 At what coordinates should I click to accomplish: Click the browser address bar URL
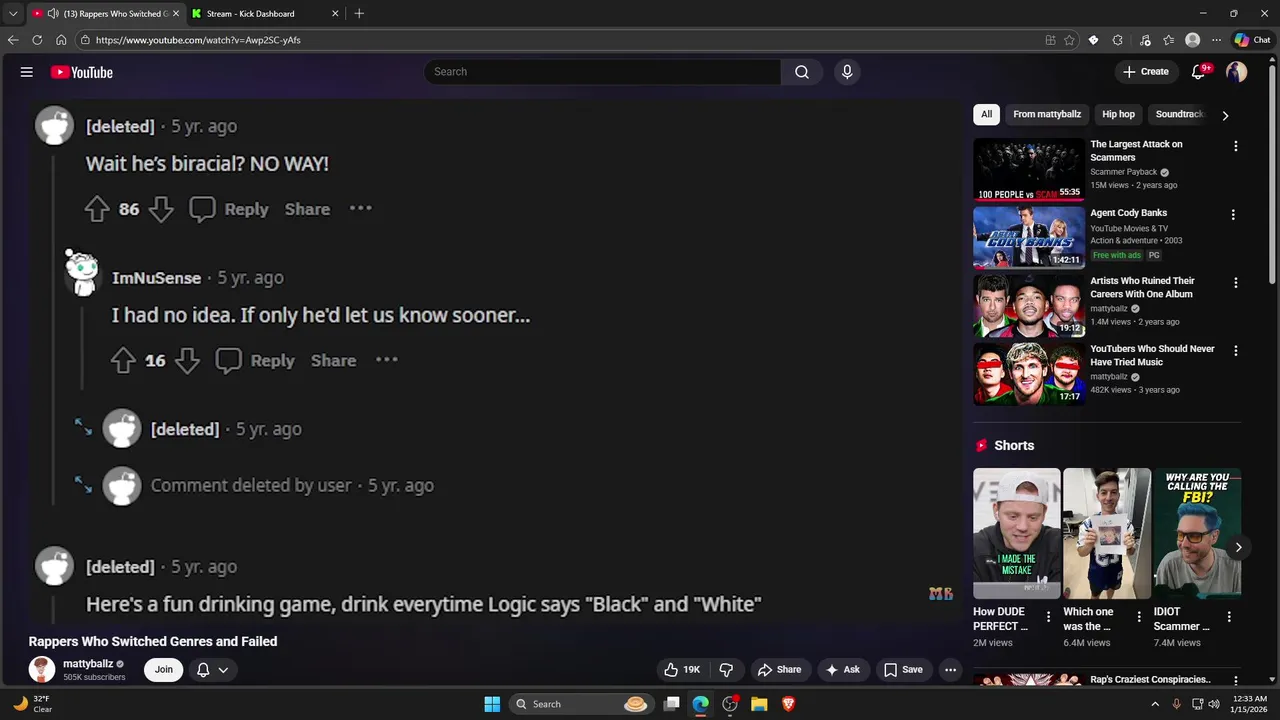click(x=198, y=40)
